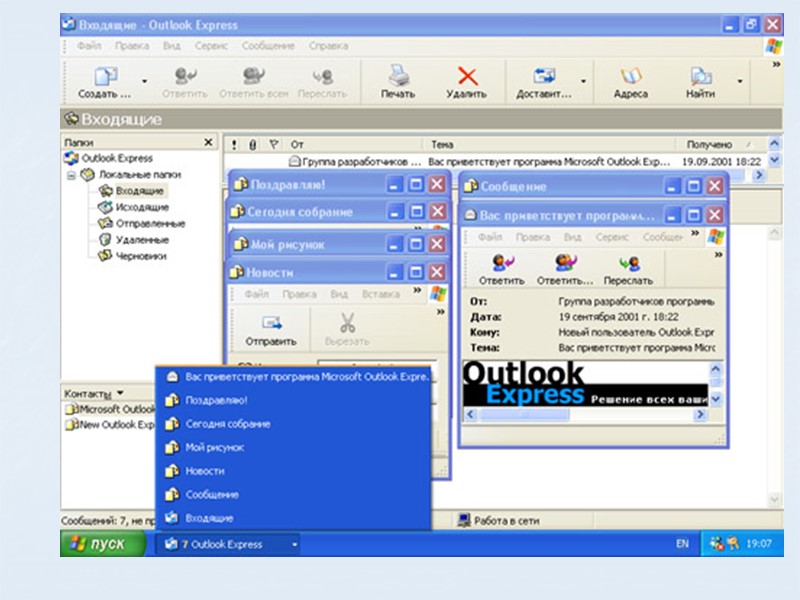Sort messages by Получено column header

click(x=721, y=145)
